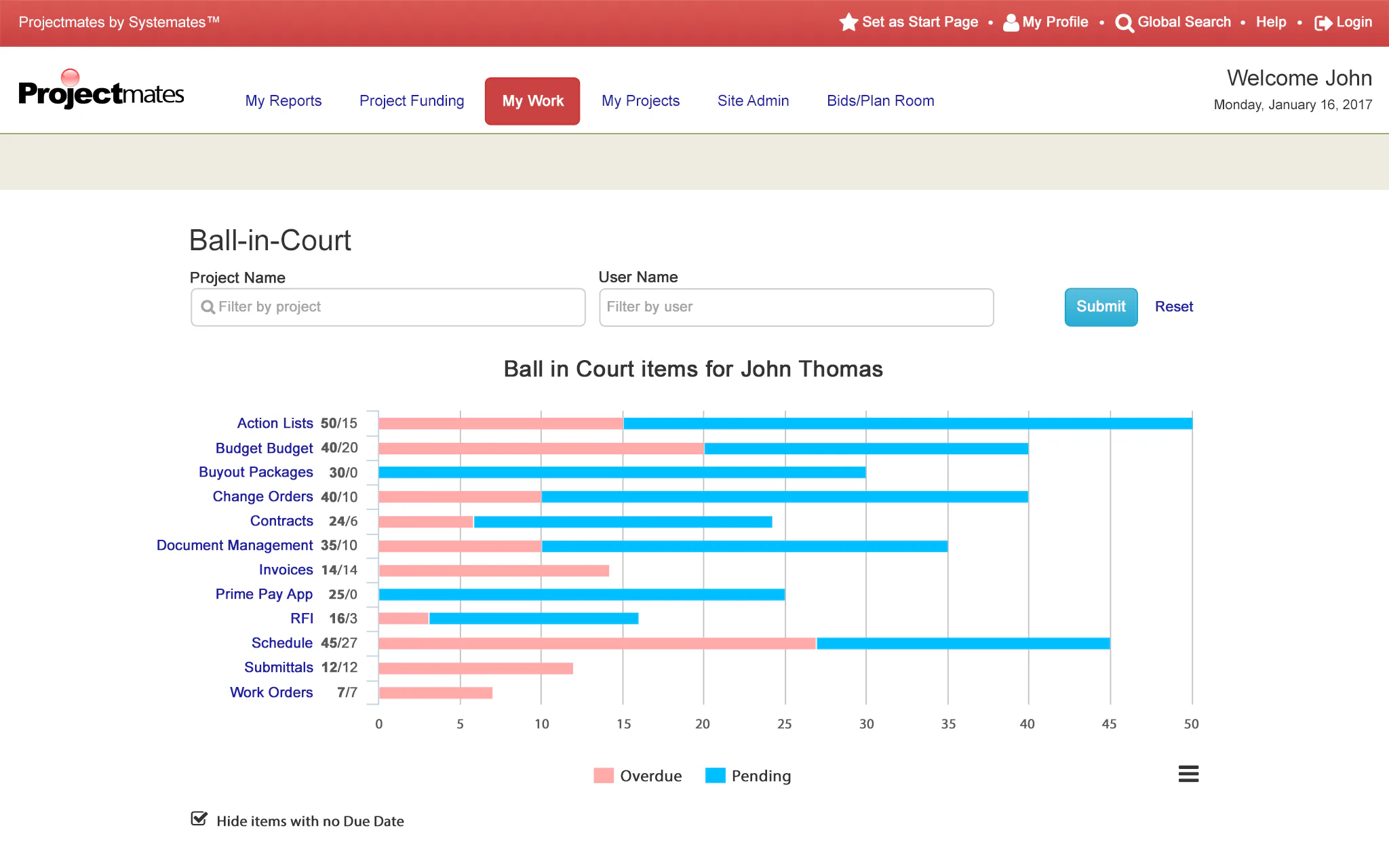Focus the Filter by user field
Viewport: 1389px width, 868px height.
tap(796, 307)
